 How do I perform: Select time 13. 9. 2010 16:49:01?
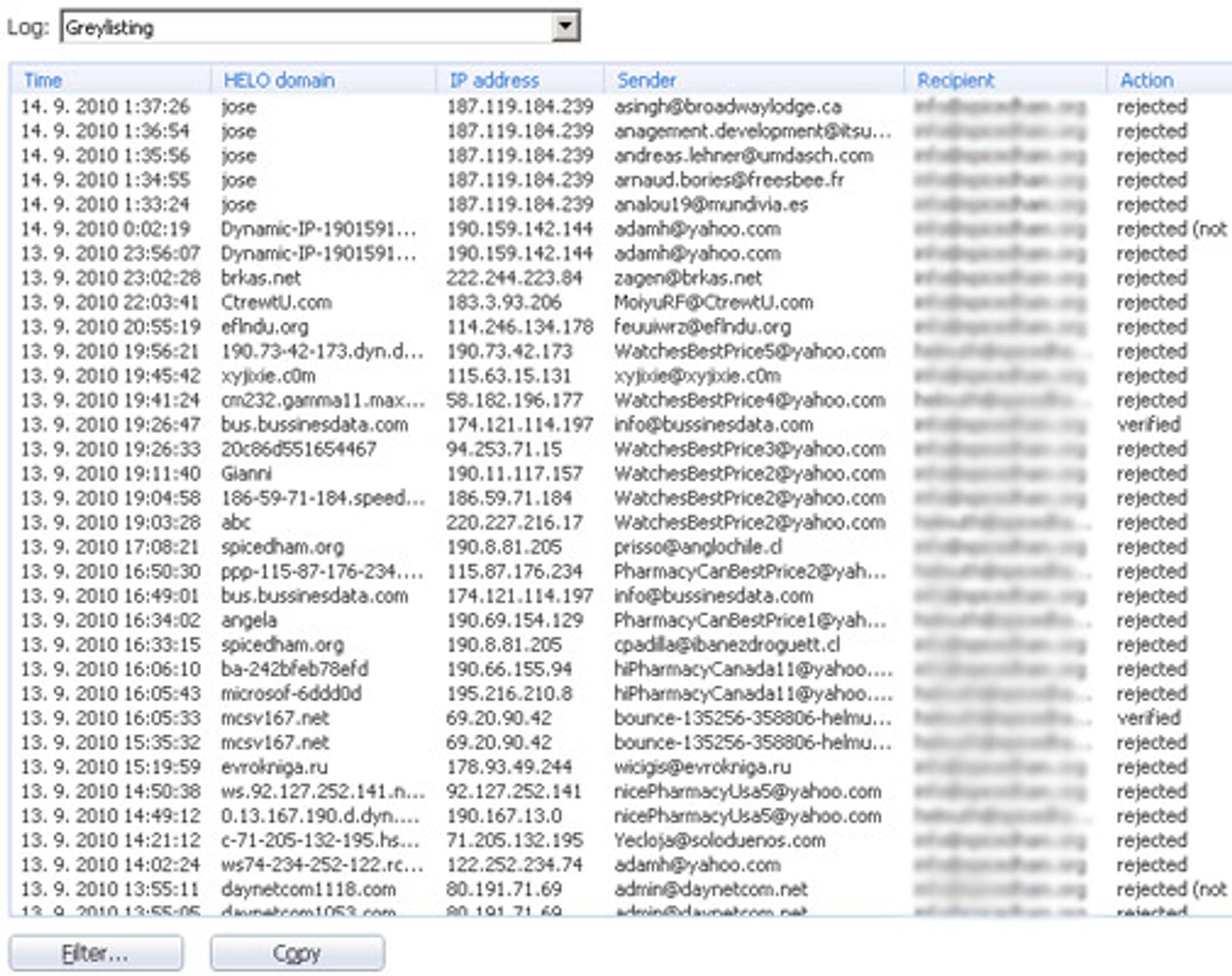click(x=111, y=596)
